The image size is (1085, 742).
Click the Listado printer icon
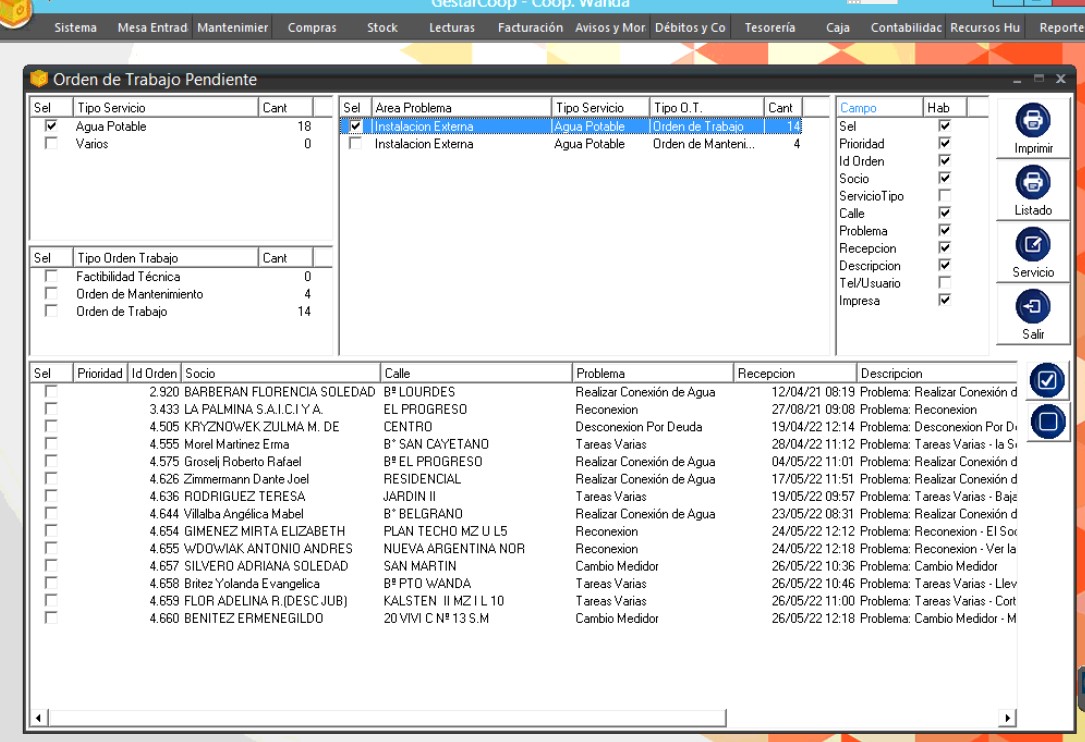click(x=1032, y=183)
